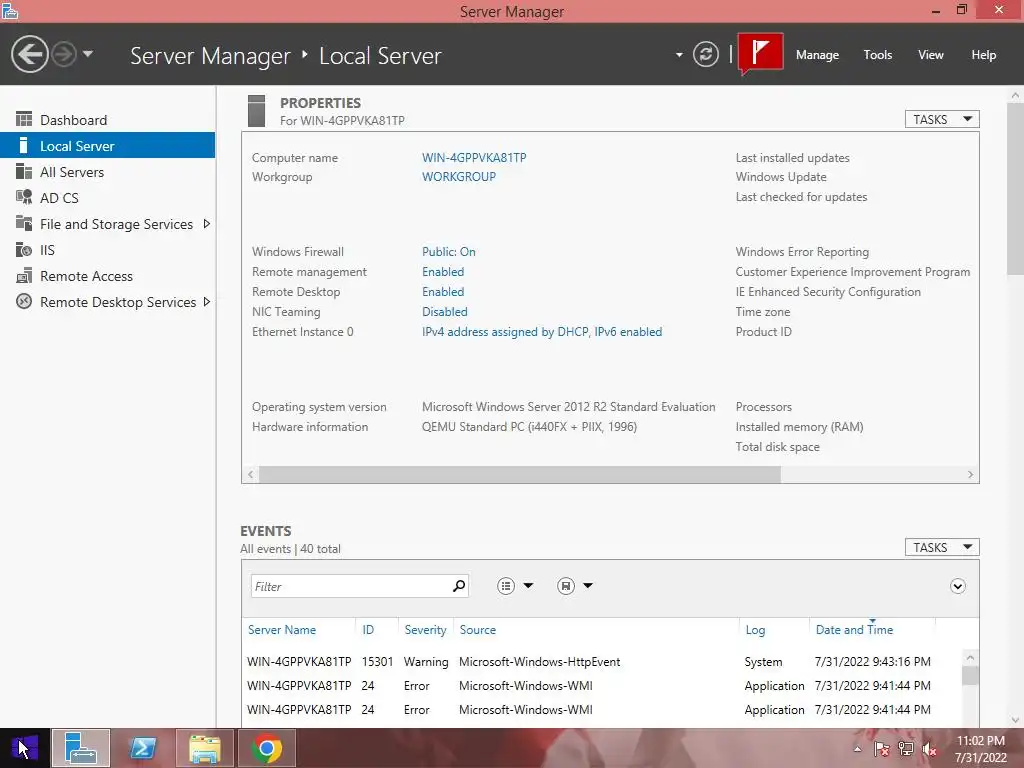Click Remote Desktop Enabled link

pyautogui.click(x=443, y=292)
